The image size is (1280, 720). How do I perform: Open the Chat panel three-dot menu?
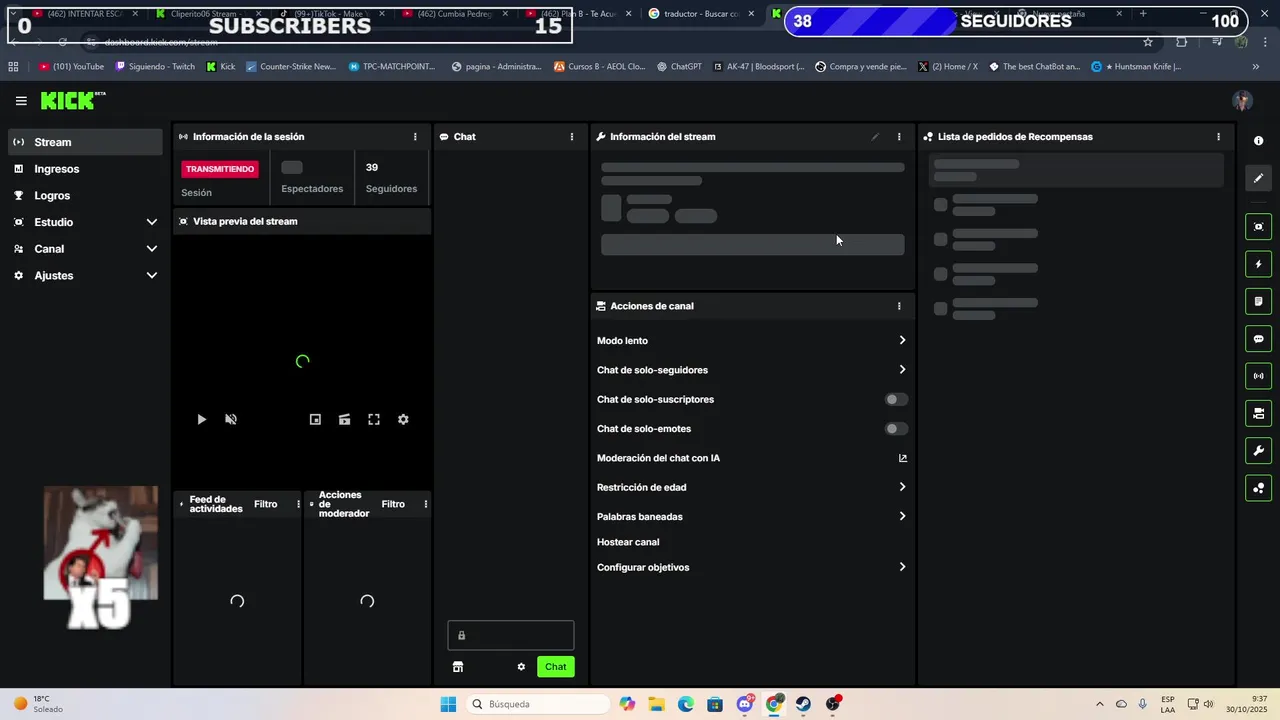point(572,137)
